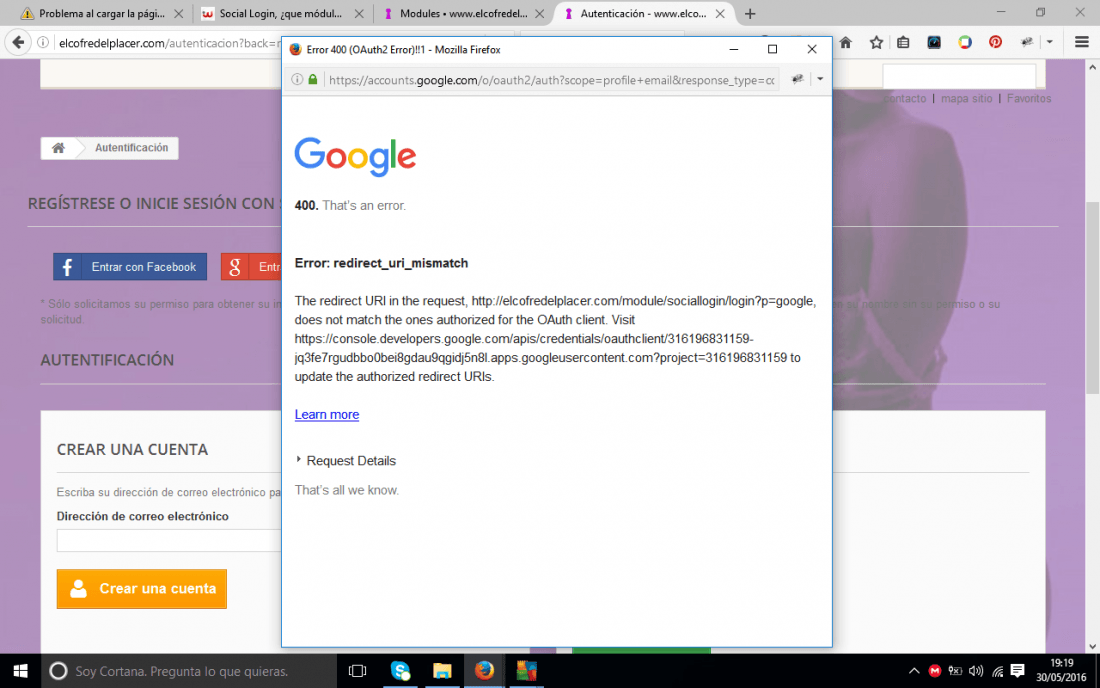1100x688 pixels.
Task: Click the Cortana search box
Action: click(189, 671)
